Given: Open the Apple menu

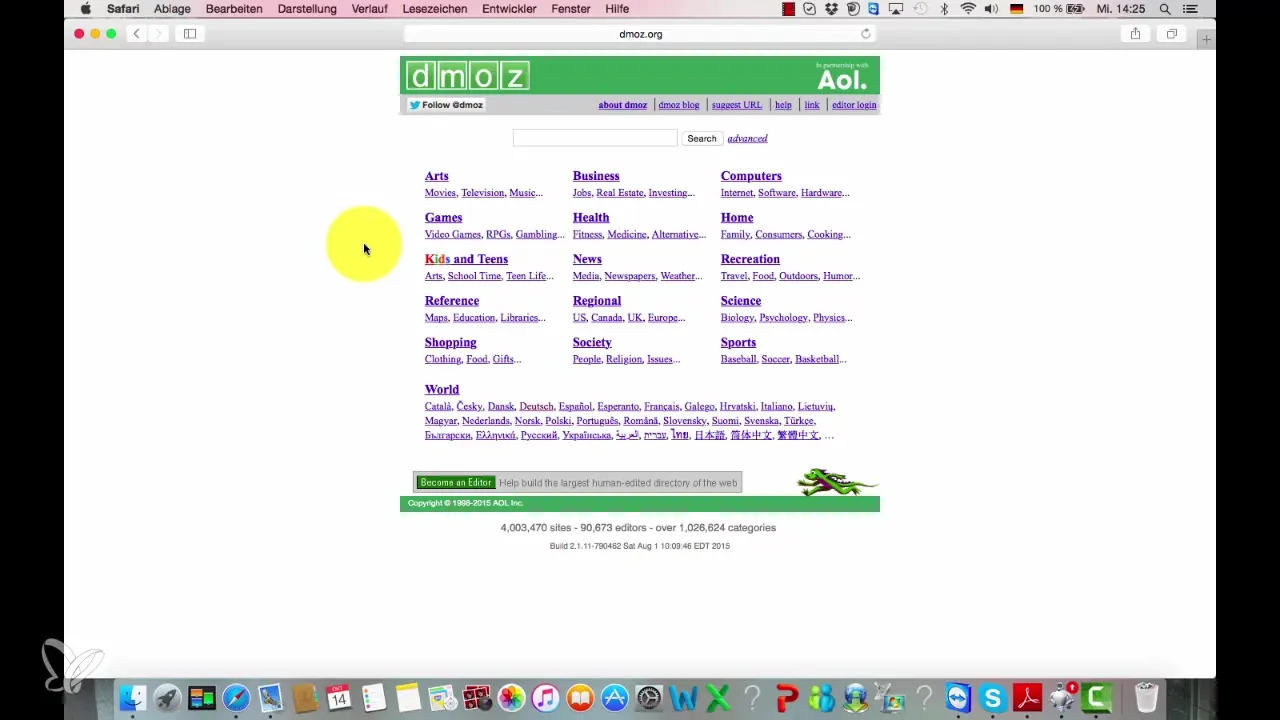Looking at the screenshot, I should [86, 9].
